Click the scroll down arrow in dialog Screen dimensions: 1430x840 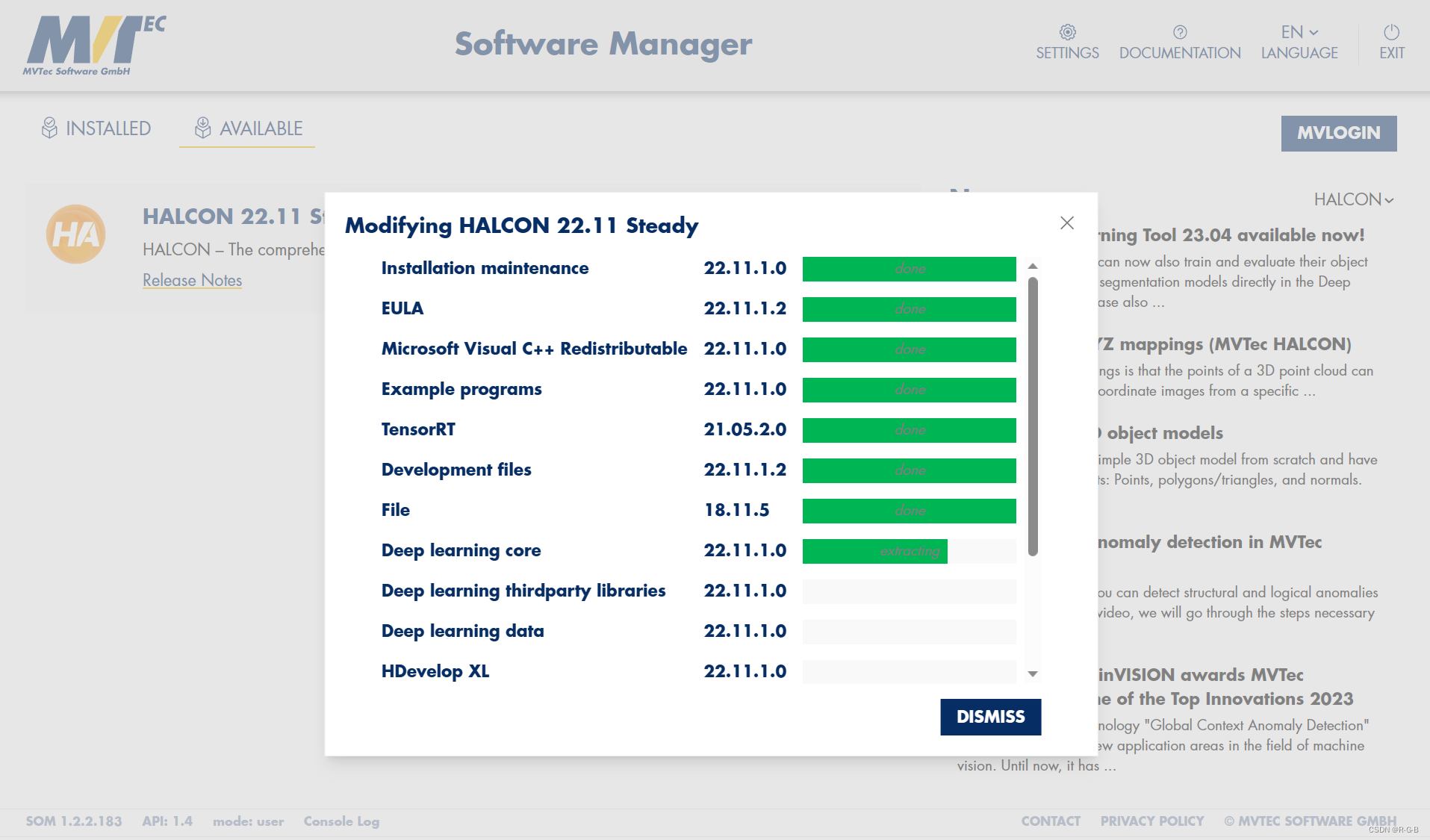coord(1033,673)
